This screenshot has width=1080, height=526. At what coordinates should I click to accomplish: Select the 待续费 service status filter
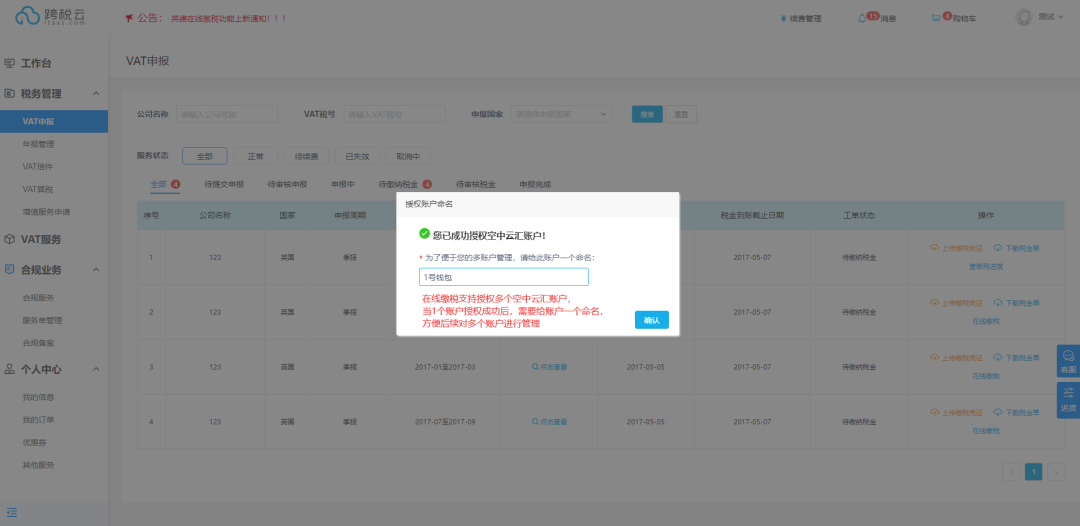pos(307,156)
